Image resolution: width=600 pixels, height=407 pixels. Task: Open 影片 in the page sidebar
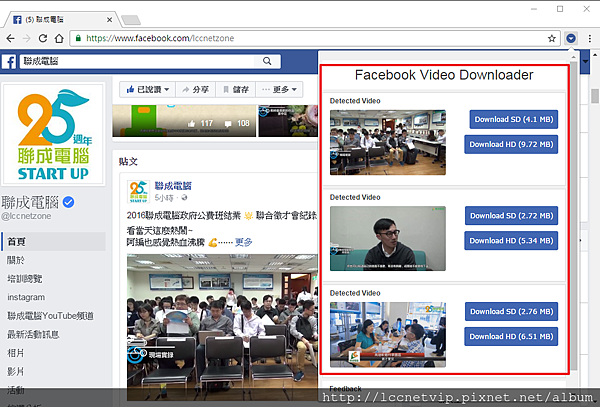(x=16, y=371)
